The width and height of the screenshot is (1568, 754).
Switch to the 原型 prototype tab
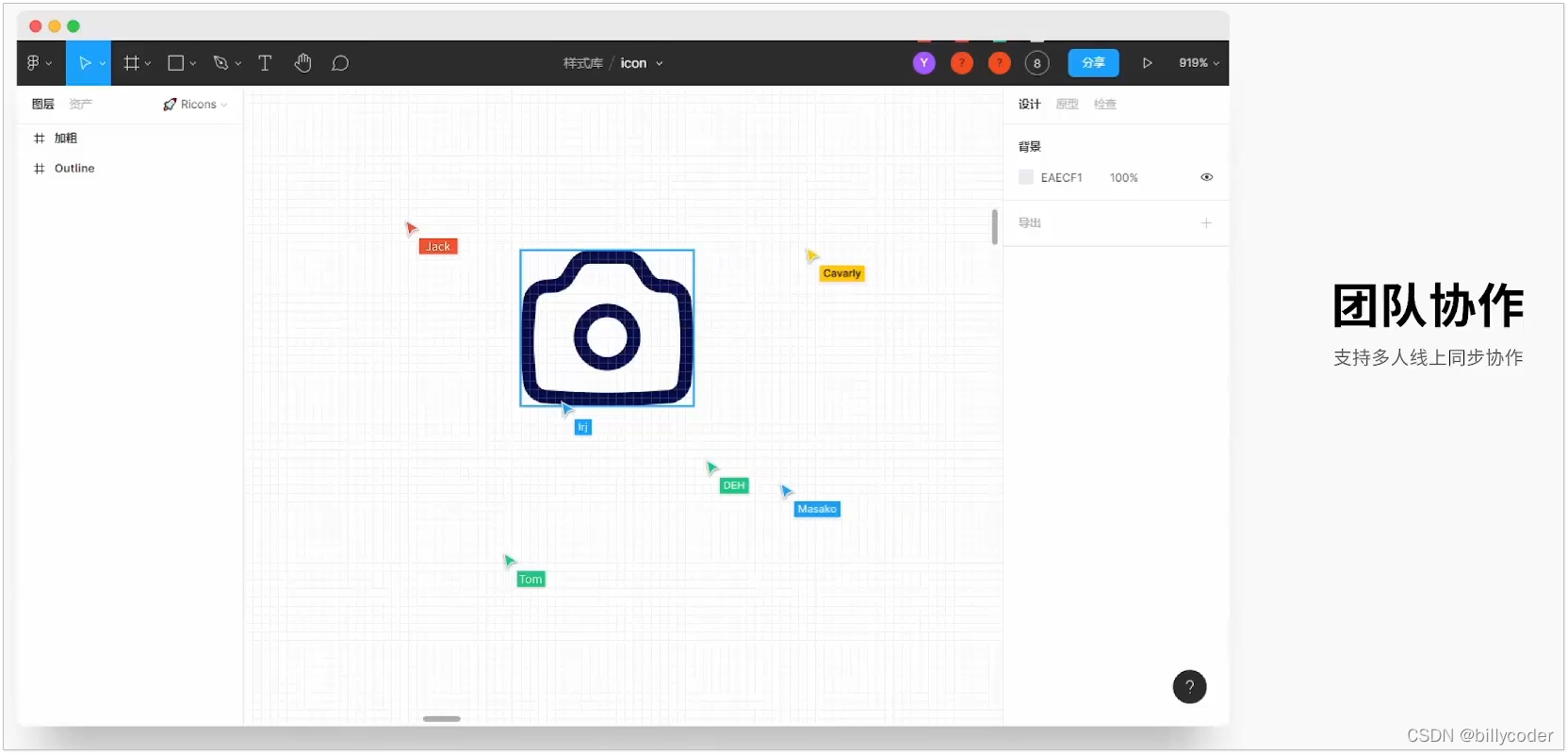tap(1067, 105)
